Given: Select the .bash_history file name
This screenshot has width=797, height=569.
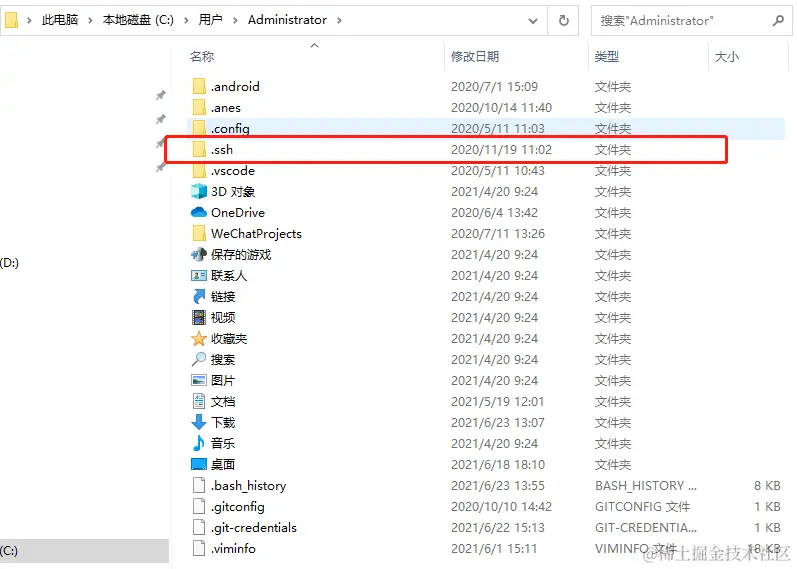Looking at the screenshot, I should click(x=249, y=486).
